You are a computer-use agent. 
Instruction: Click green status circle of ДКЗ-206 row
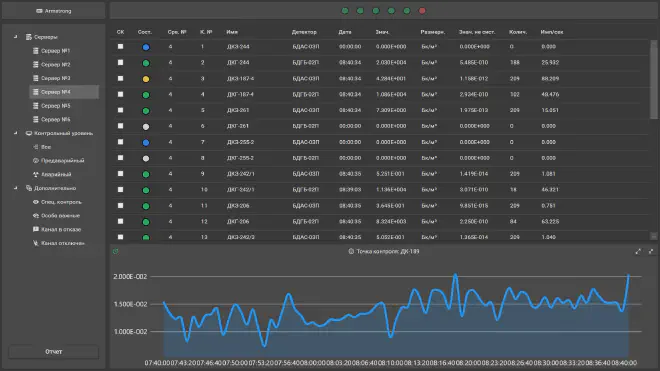coord(146,206)
